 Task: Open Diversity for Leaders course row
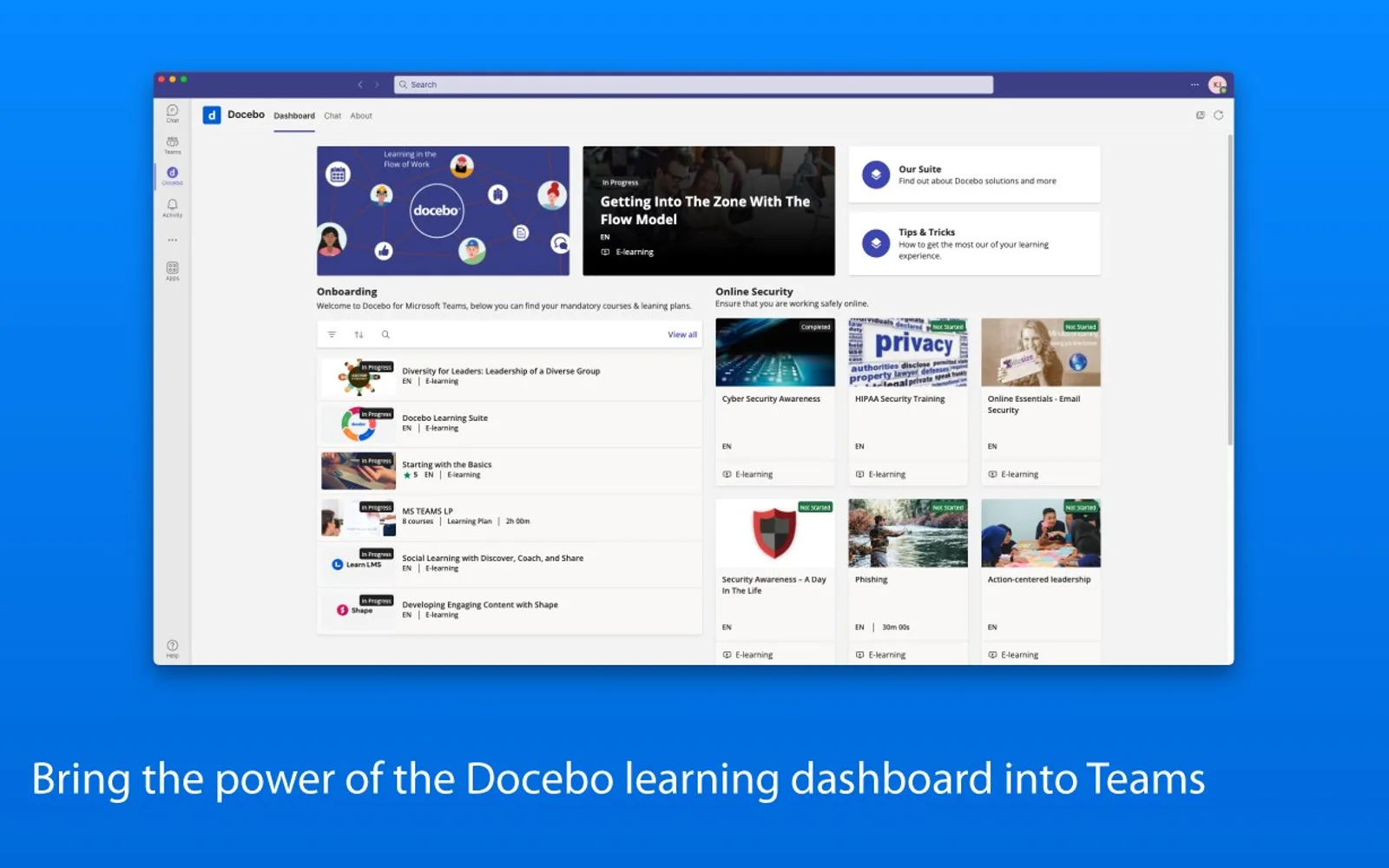[x=510, y=377]
